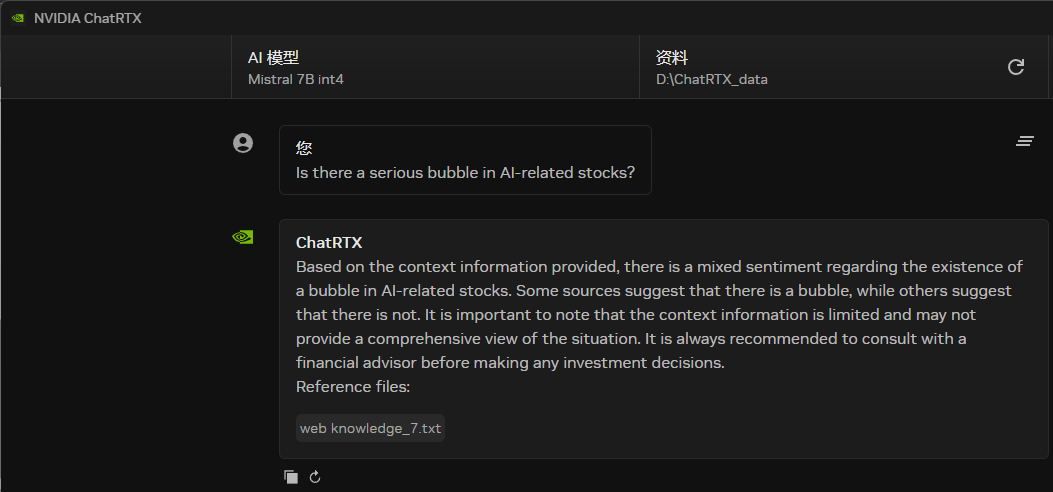Select the user question message bubble
The image size is (1053, 492).
tap(465, 160)
